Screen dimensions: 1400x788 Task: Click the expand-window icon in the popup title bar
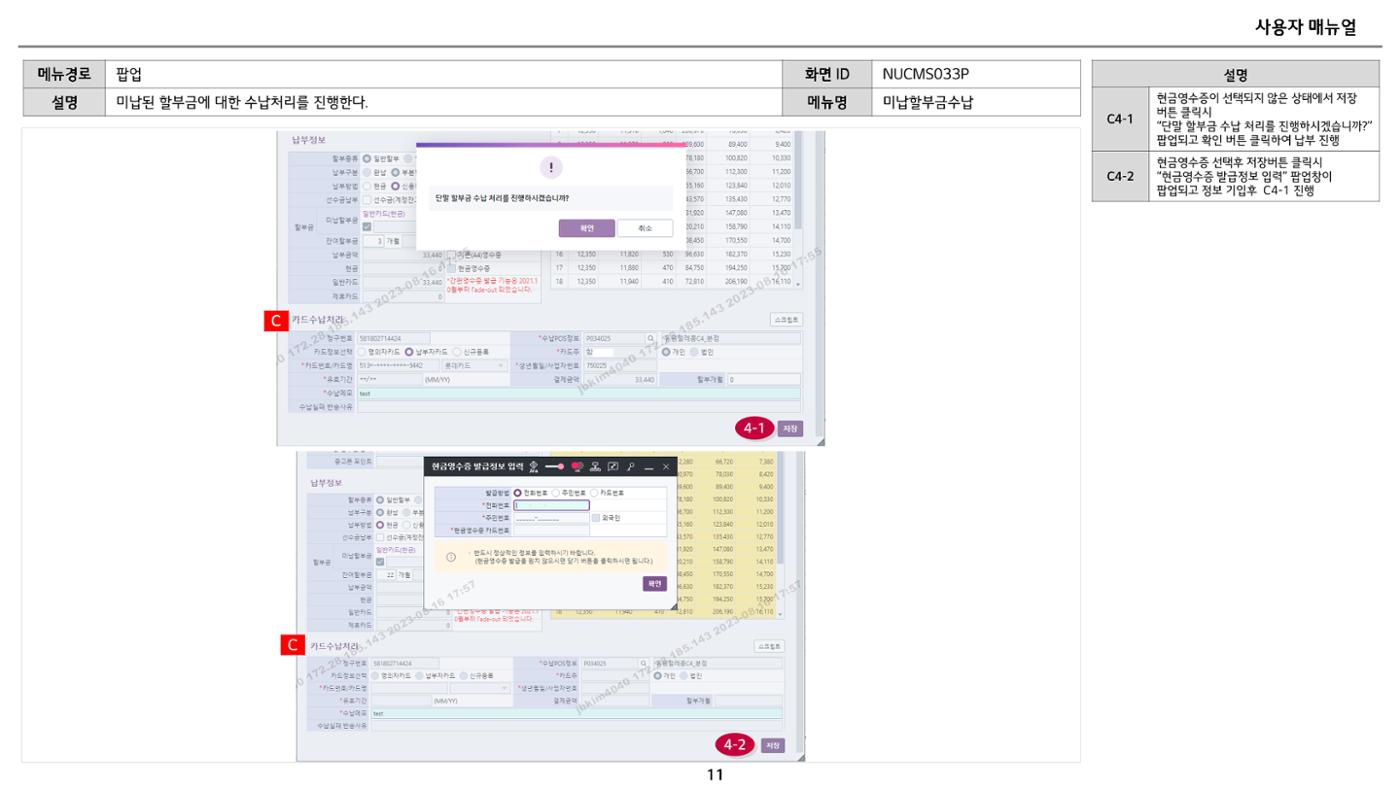(613, 466)
